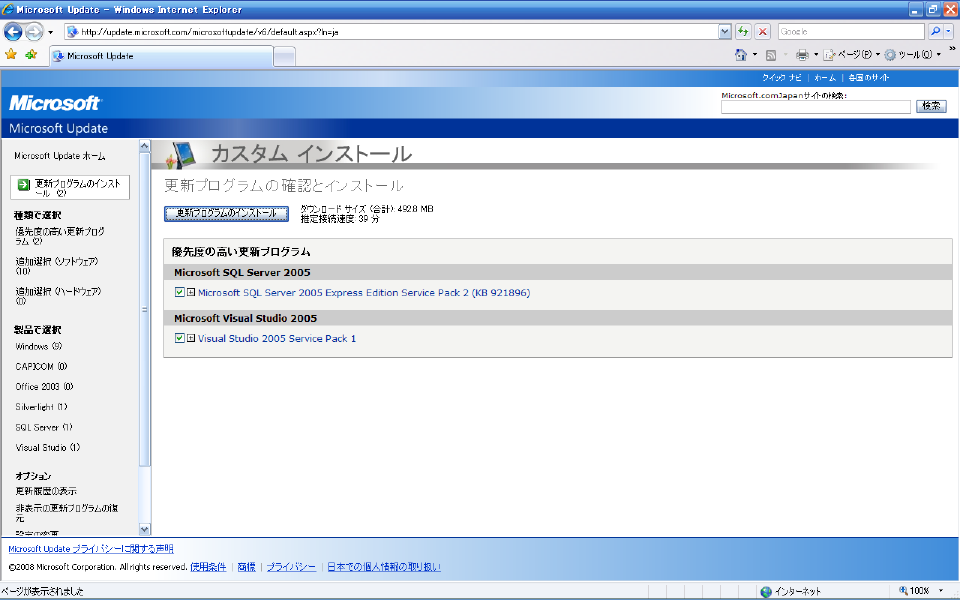Click the クイック ナビ link

pyautogui.click(x=781, y=78)
